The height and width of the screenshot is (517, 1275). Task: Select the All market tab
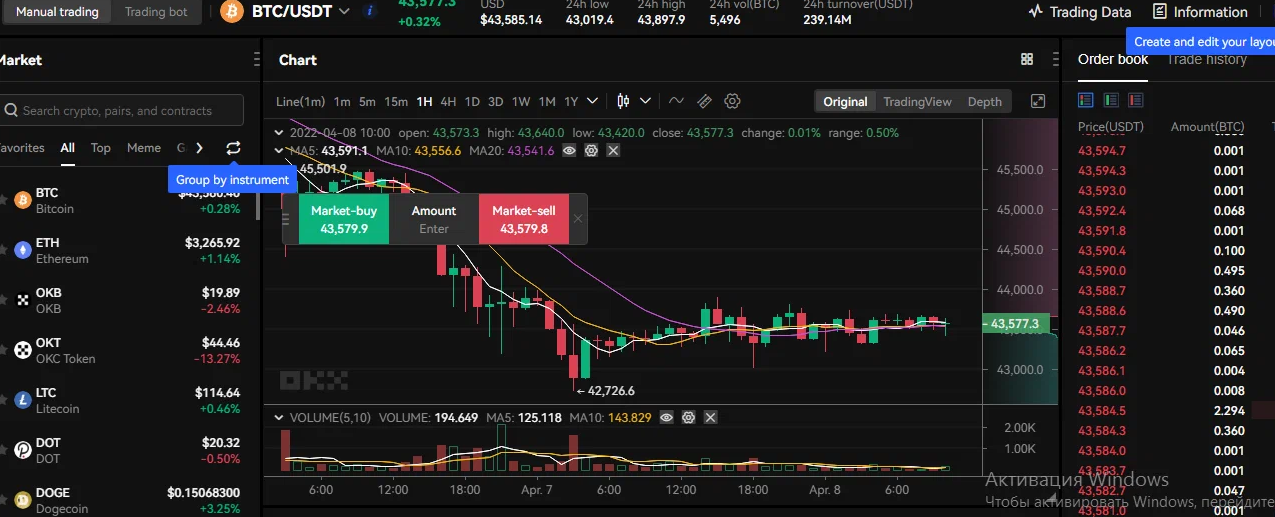(67, 148)
